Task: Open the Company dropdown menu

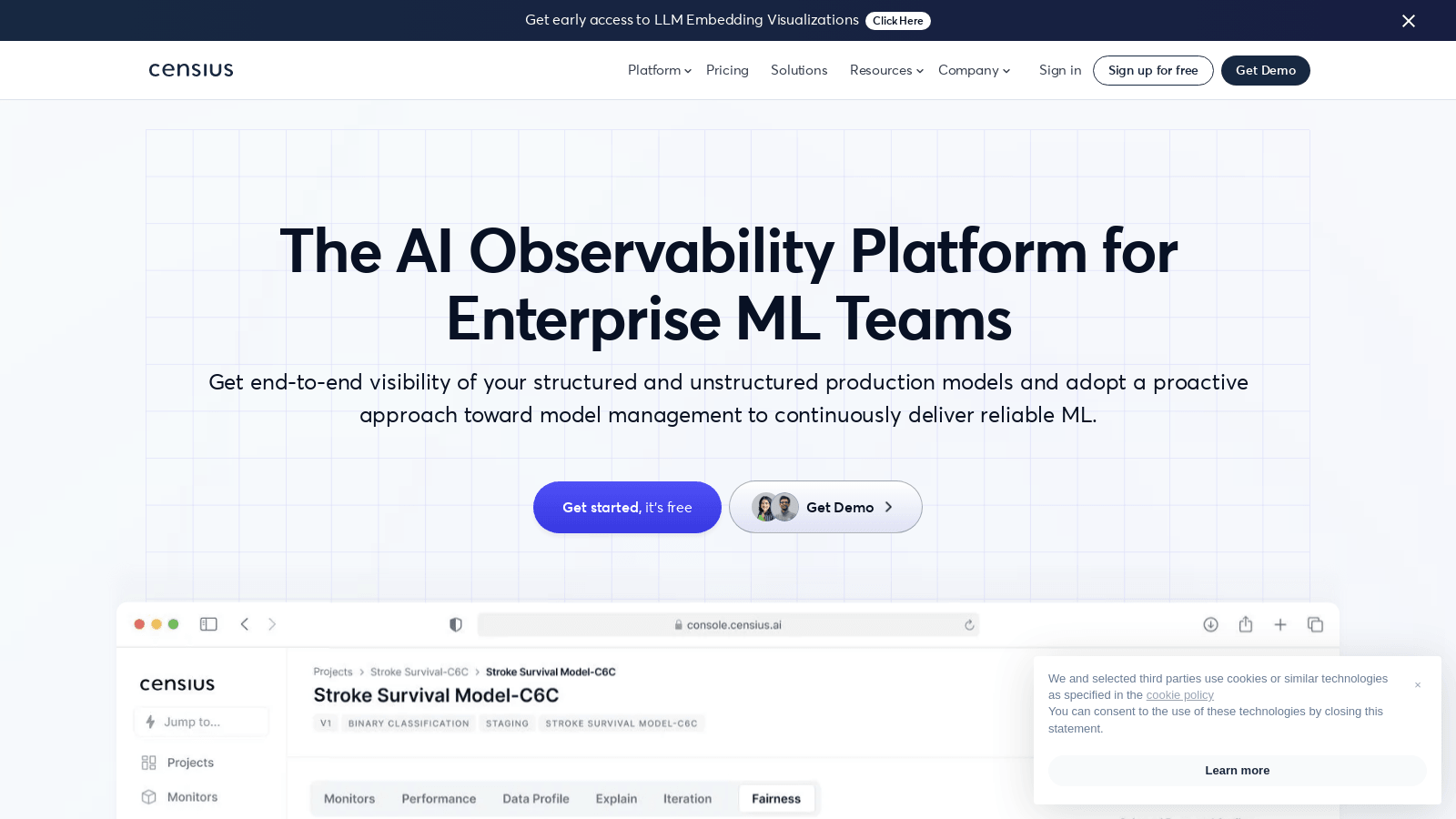Action: point(974,70)
